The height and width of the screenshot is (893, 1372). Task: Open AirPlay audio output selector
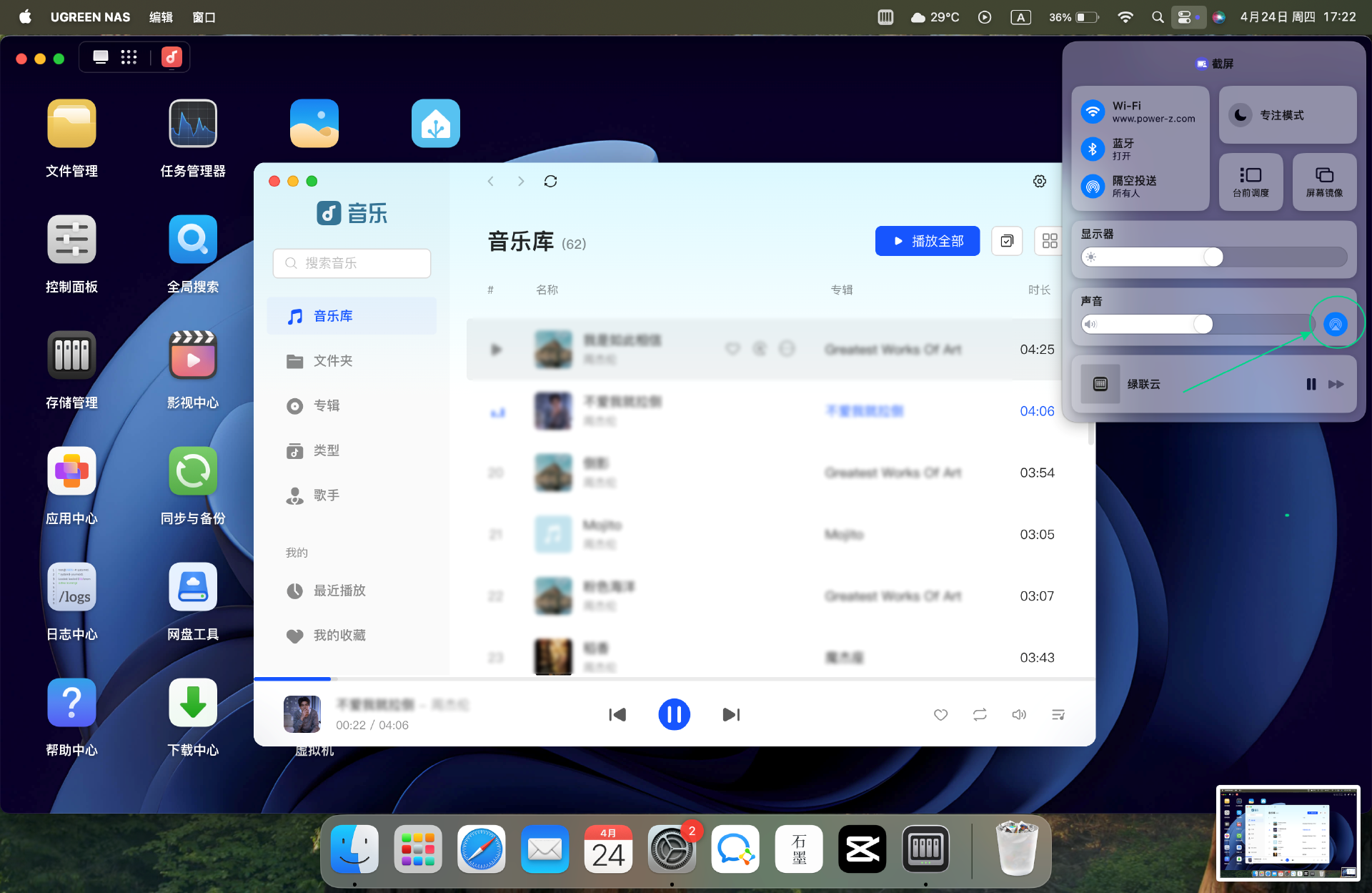(x=1335, y=324)
